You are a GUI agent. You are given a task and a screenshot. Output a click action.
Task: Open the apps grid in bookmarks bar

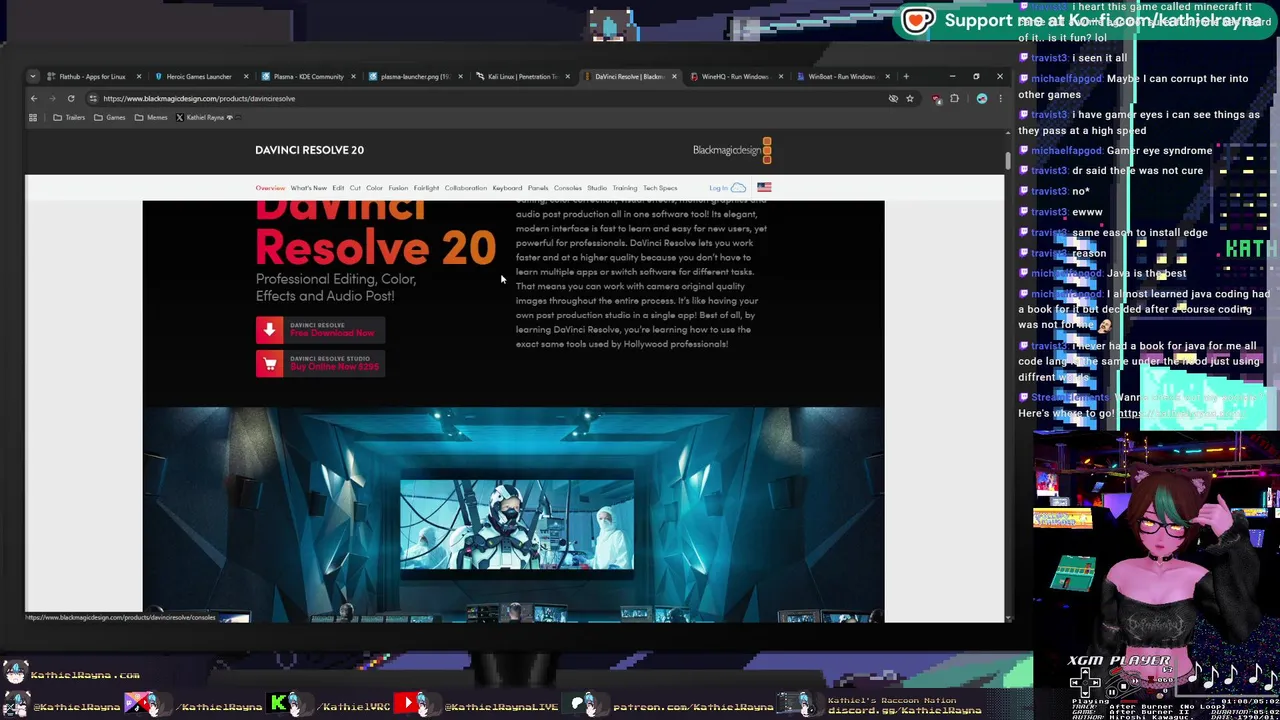[x=33, y=117]
